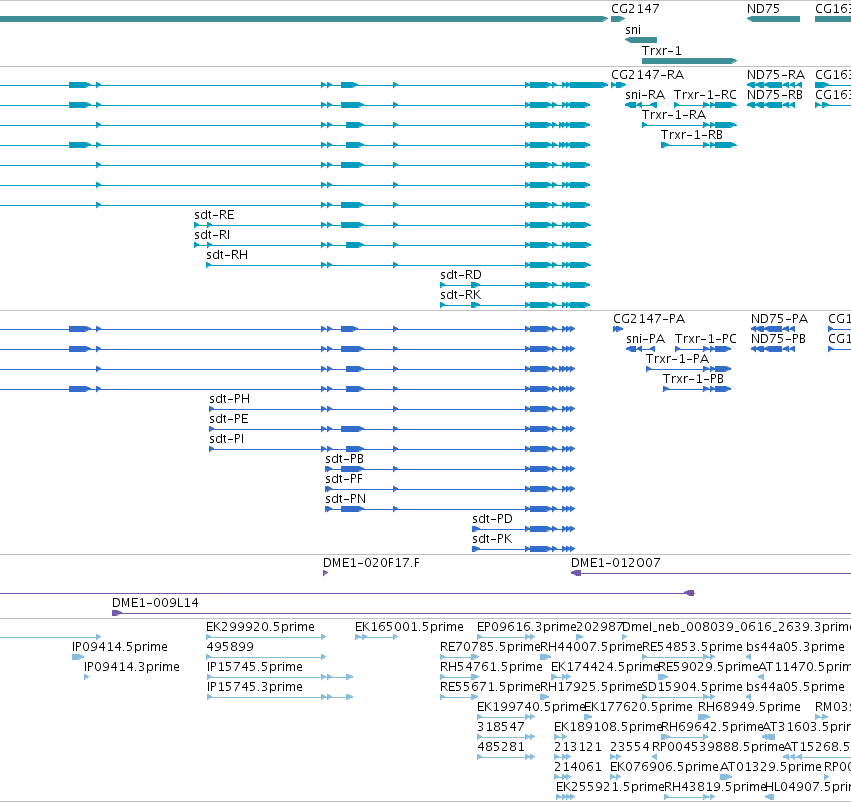Select the ND75-PA CDS label
851x802 pixels.
coord(779,319)
